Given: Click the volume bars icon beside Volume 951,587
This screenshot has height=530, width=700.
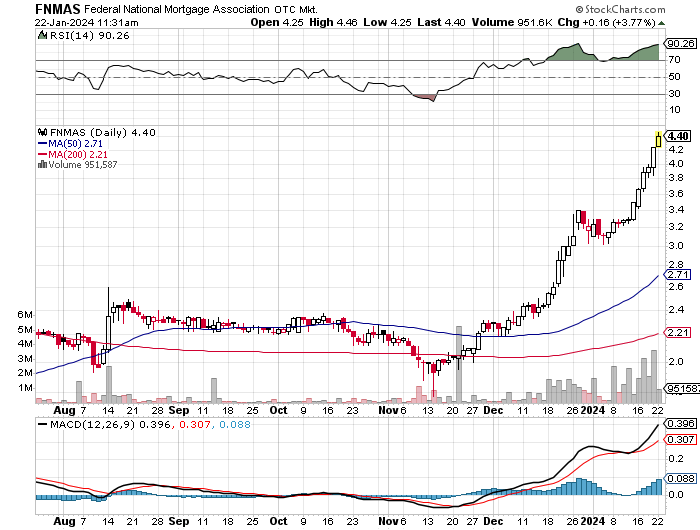Looking at the screenshot, I should coord(42,165).
